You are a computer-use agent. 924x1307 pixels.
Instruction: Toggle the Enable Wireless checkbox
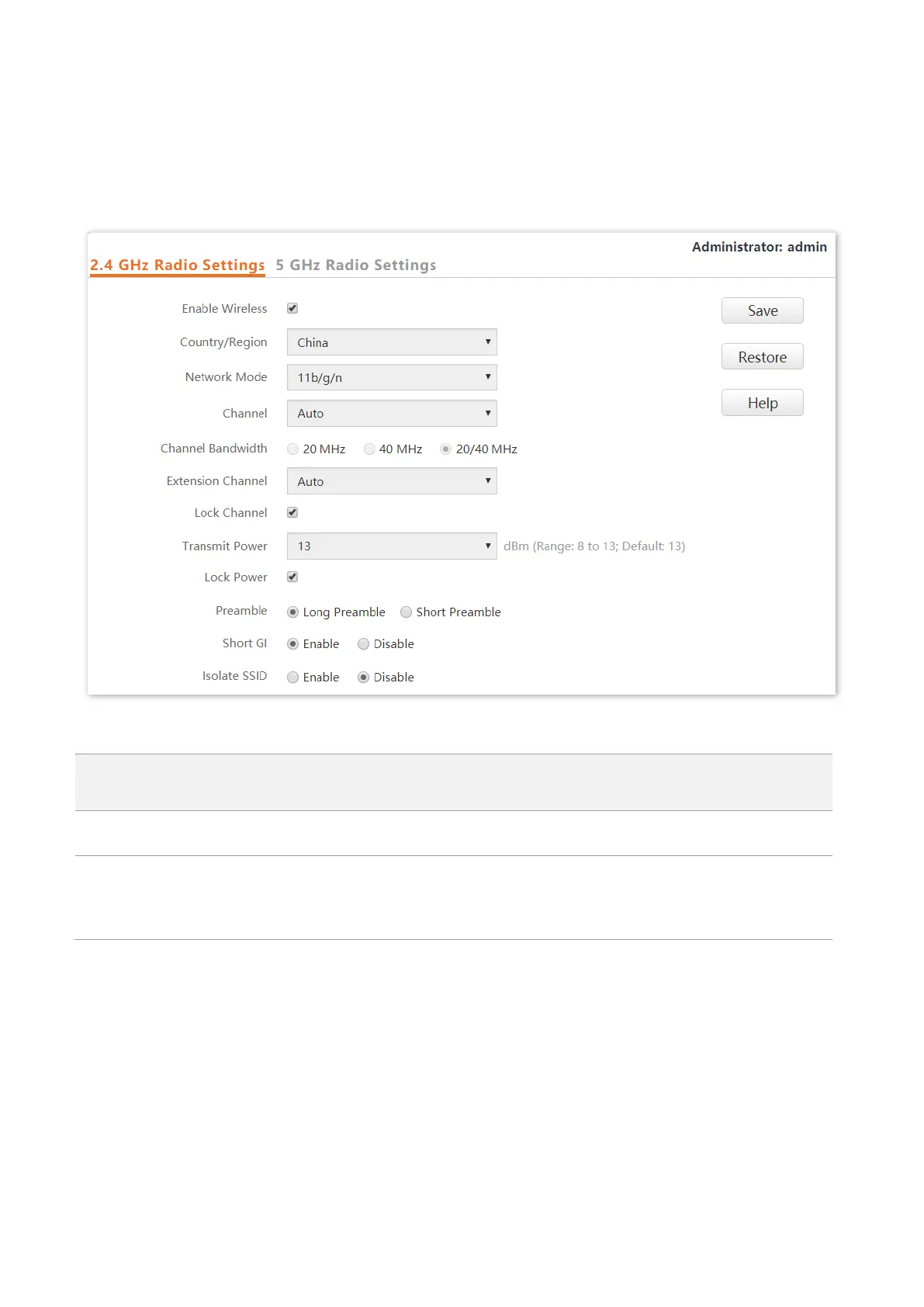[292, 308]
